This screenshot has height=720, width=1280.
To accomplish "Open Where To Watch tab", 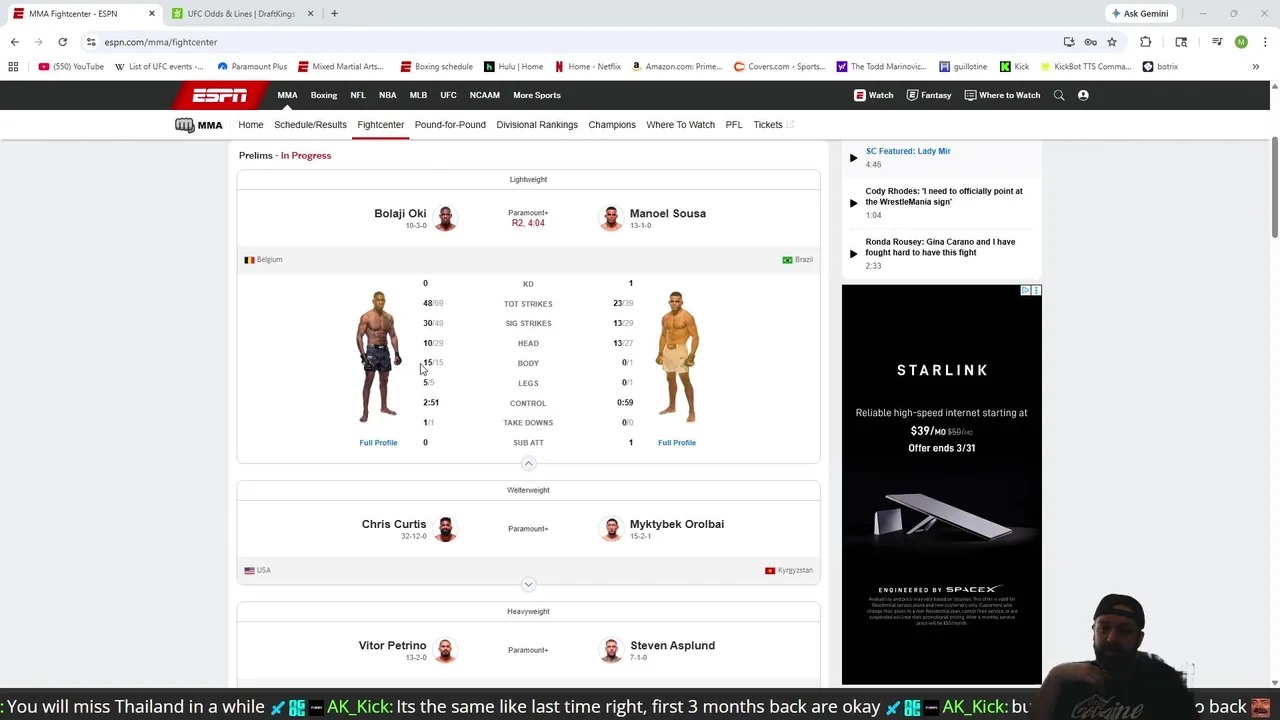I will 680,125.
